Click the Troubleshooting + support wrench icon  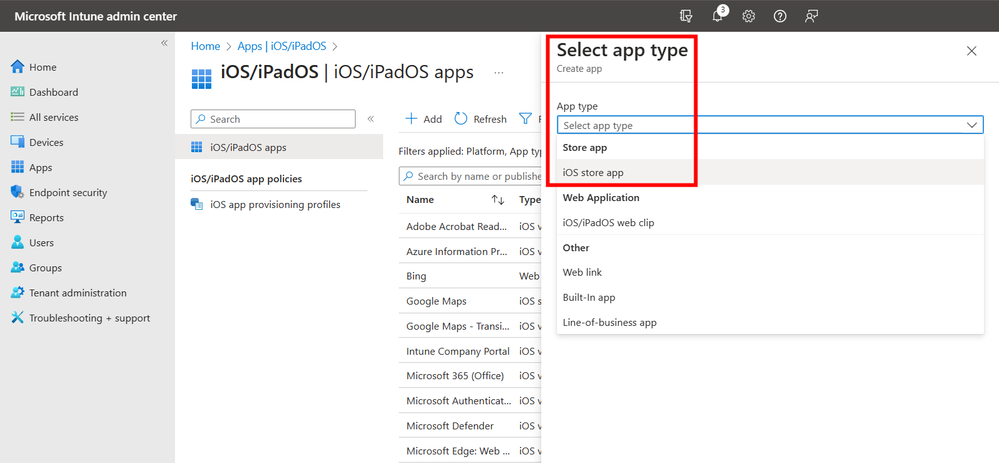click(x=17, y=318)
